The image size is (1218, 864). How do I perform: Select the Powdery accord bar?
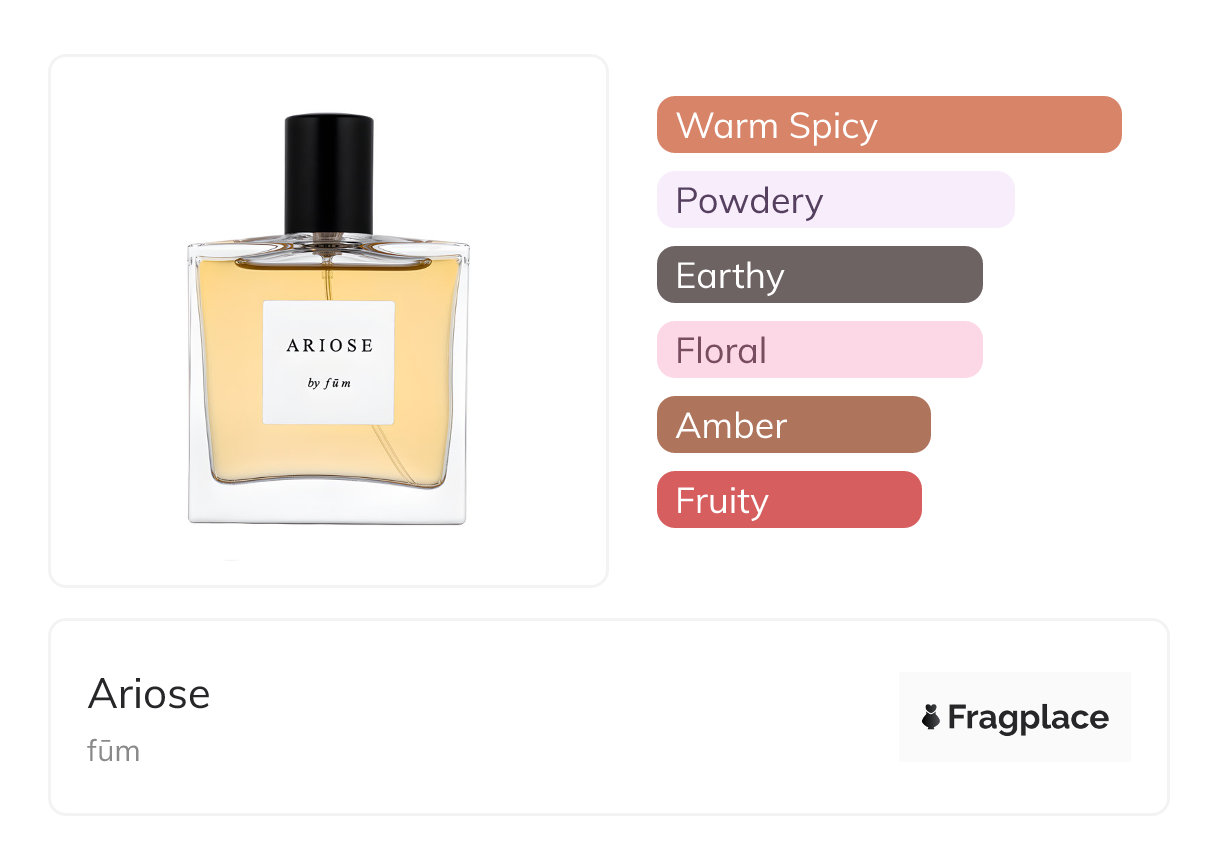836,200
